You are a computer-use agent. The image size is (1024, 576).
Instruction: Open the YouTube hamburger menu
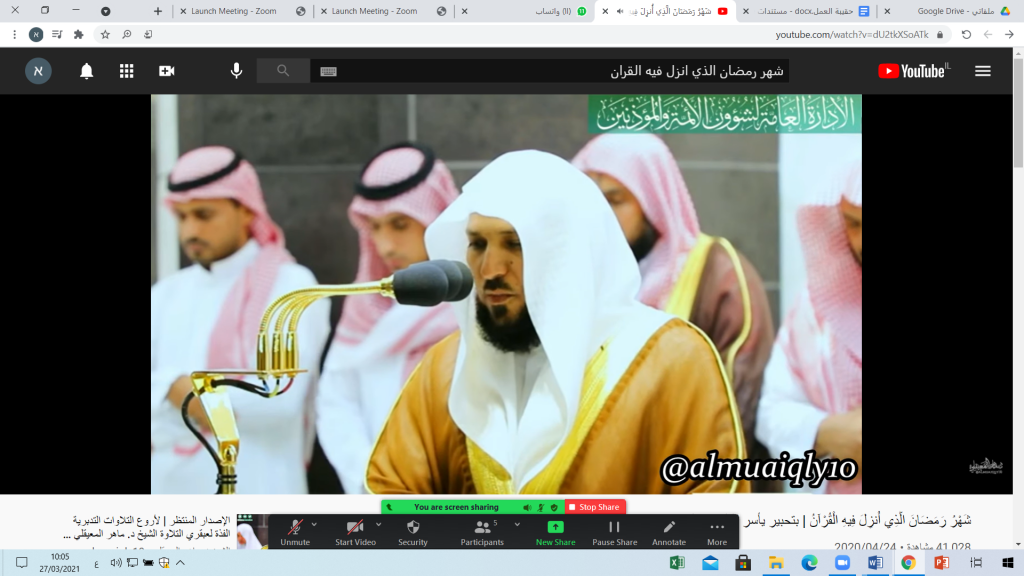click(x=983, y=71)
